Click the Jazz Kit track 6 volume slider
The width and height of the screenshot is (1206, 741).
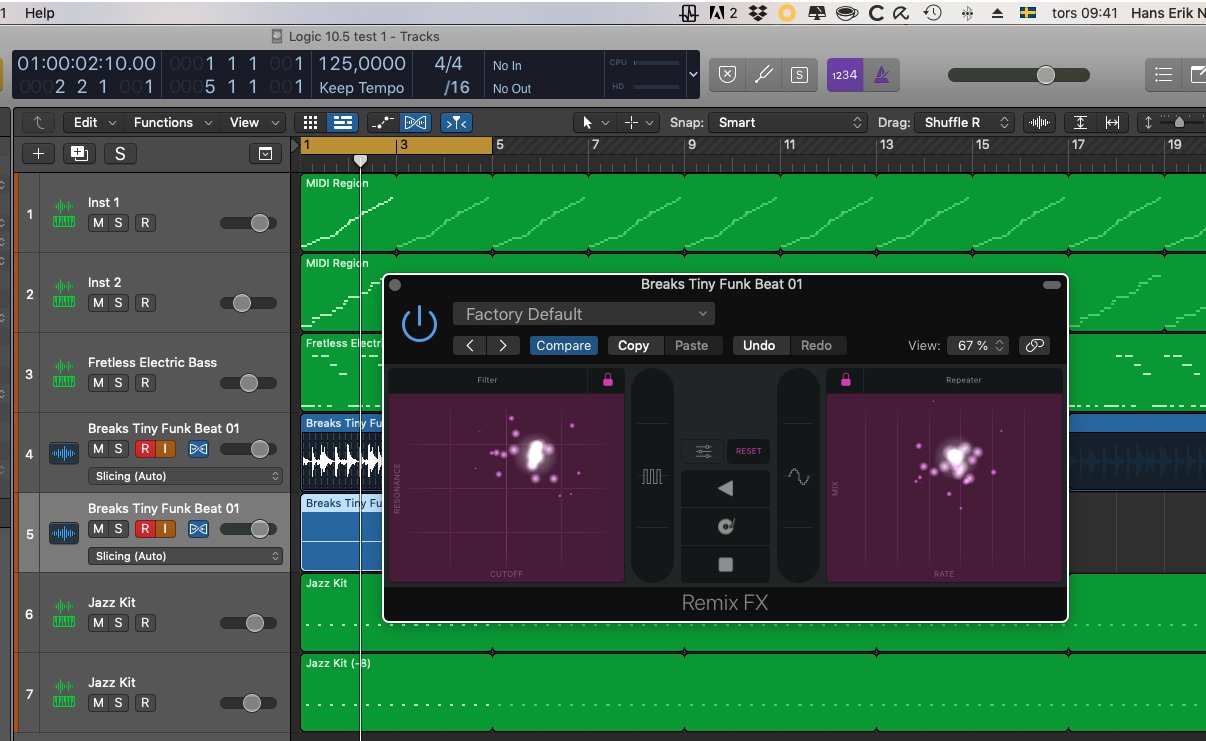[x=248, y=623]
